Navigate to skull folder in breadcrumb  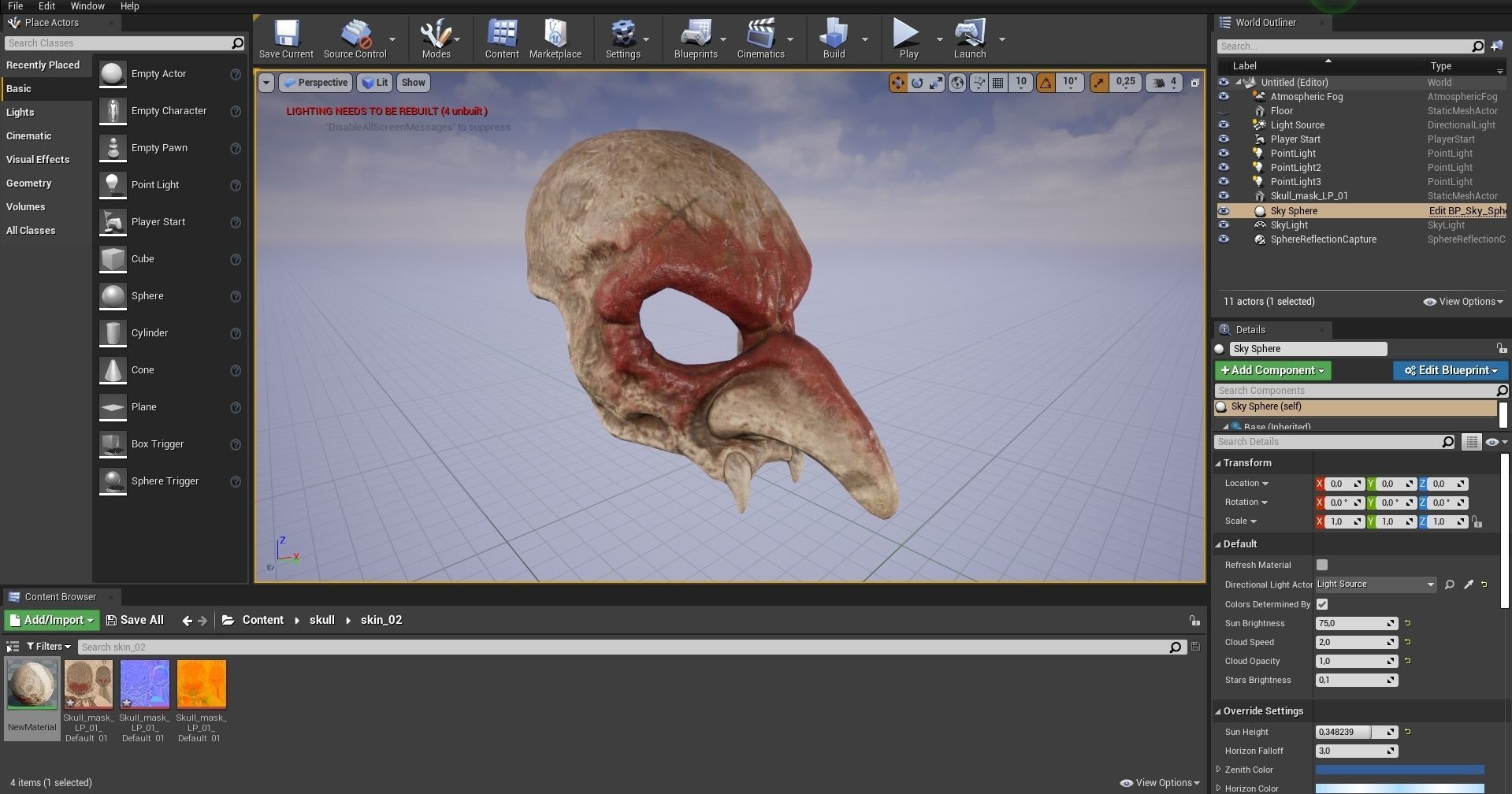pyautogui.click(x=321, y=621)
